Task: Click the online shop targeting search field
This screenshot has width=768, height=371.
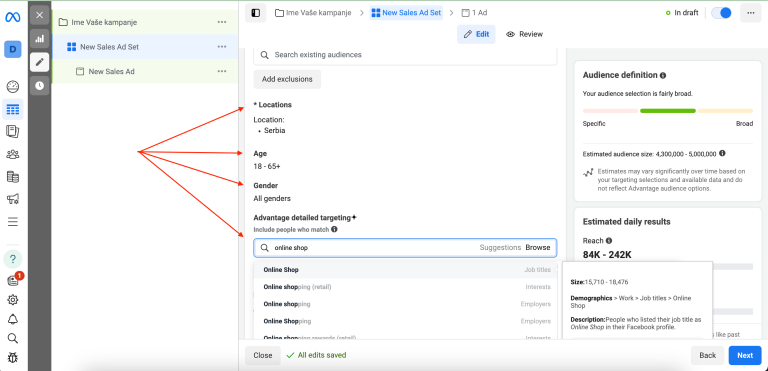Action: (x=405, y=247)
